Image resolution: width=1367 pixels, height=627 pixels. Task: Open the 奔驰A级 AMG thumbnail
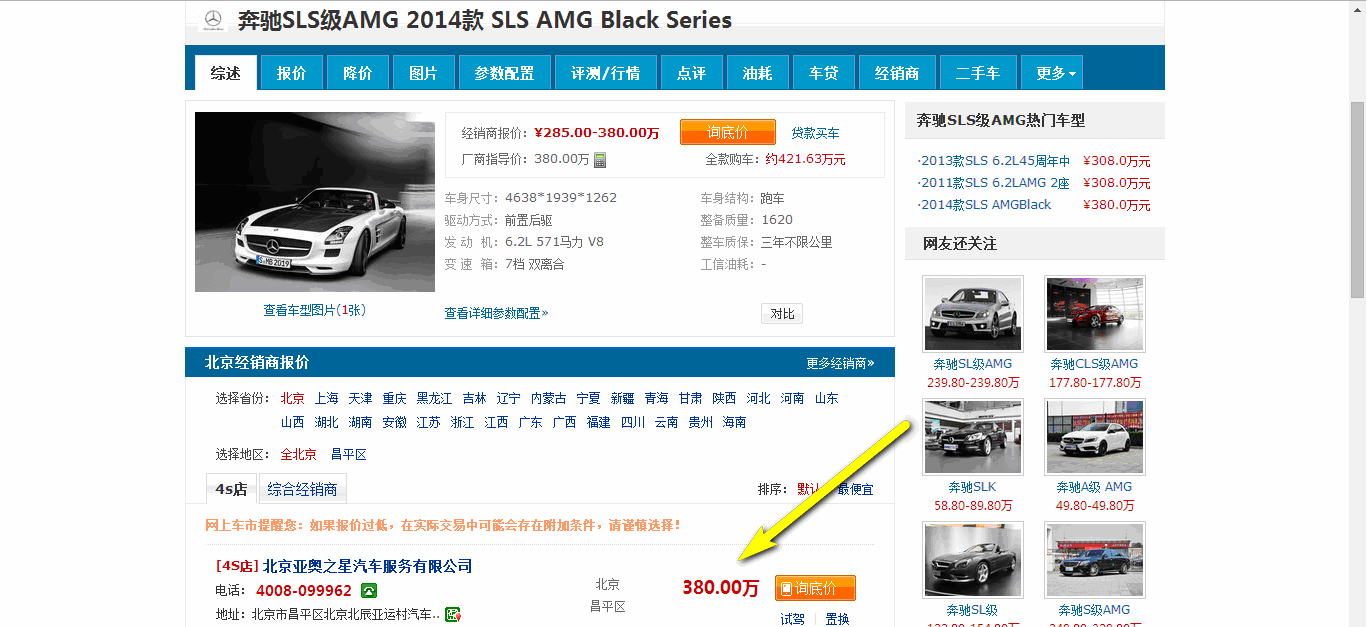point(1095,436)
